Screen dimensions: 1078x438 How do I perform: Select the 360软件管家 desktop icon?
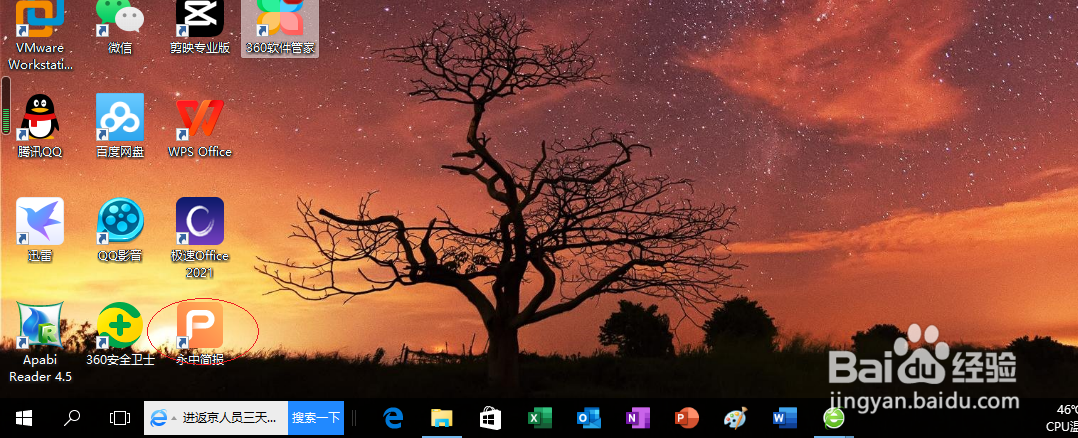click(280, 28)
